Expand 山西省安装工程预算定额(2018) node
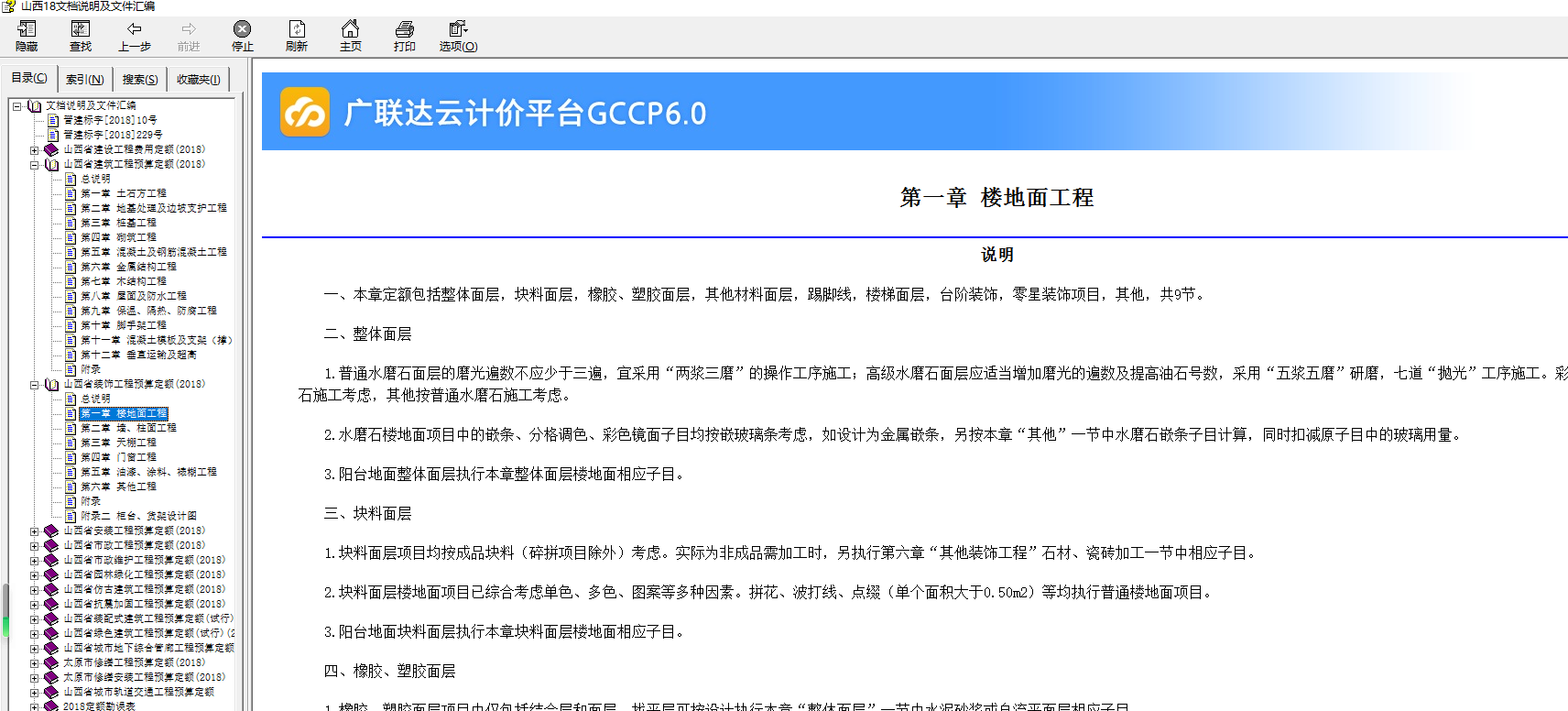This screenshot has width=1568, height=711. [35, 531]
